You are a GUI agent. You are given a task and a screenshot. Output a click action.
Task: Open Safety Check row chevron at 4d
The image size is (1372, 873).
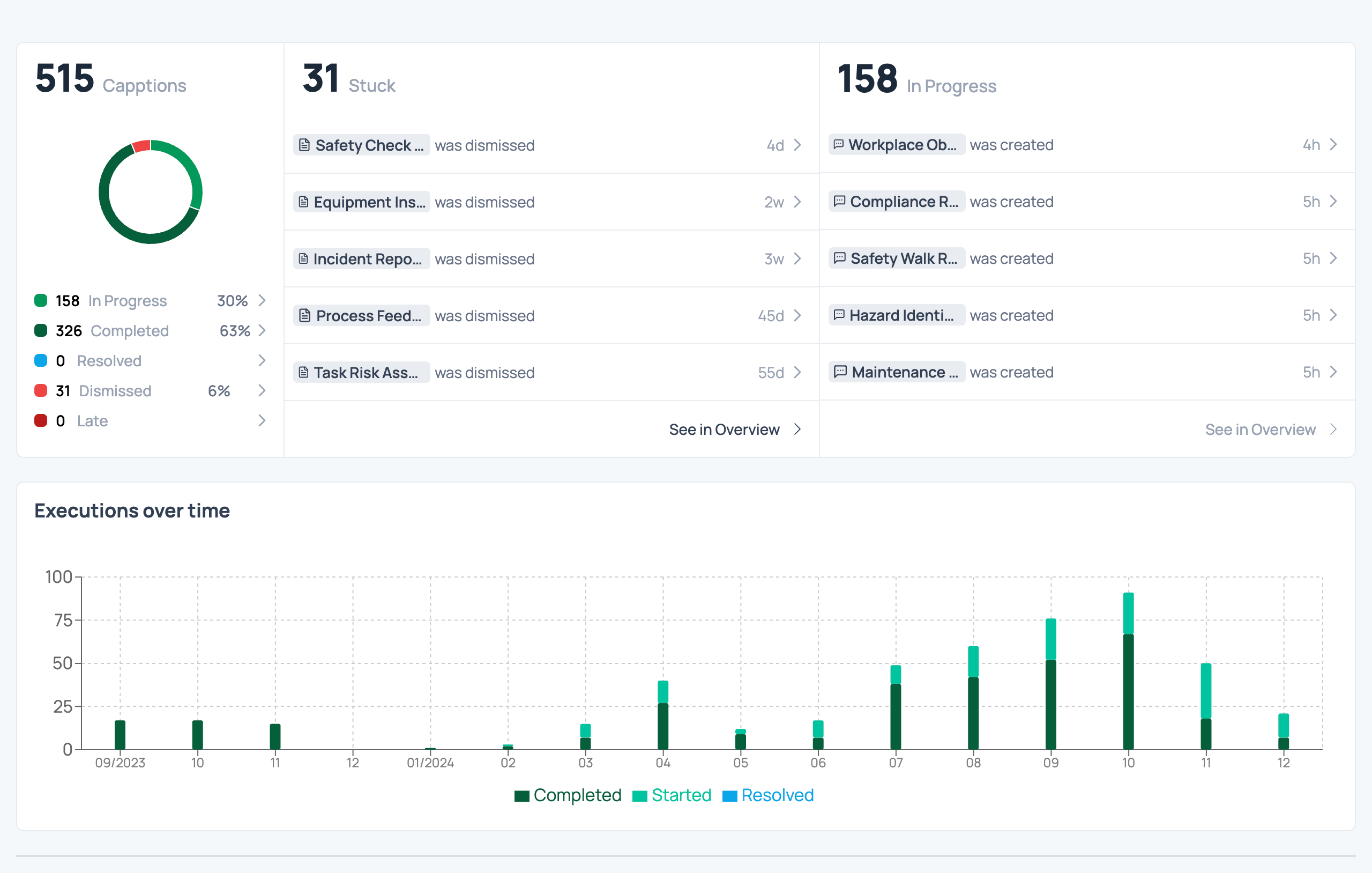[x=797, y=145]
